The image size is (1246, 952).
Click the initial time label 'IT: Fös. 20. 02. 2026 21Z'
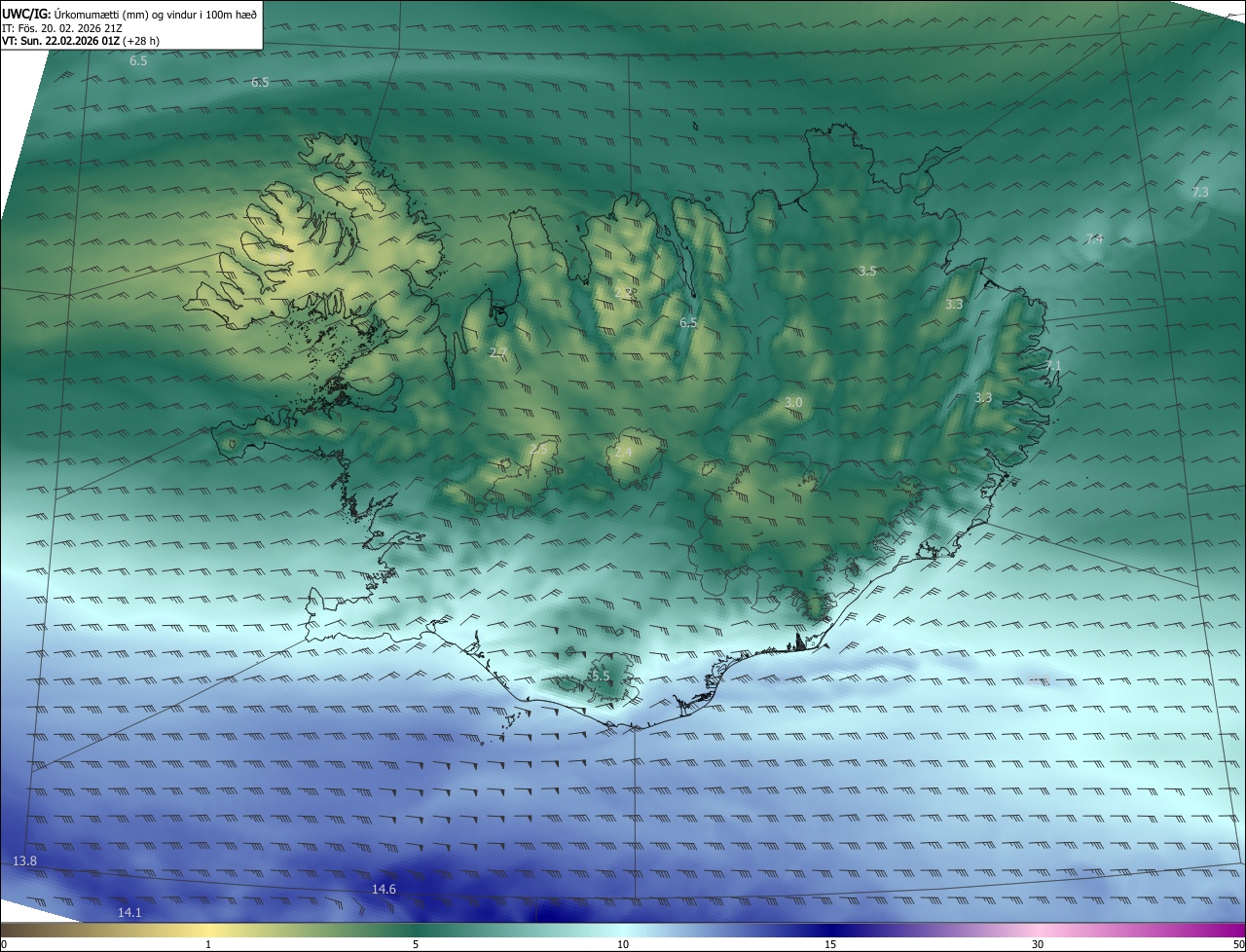tap(62, 28)
